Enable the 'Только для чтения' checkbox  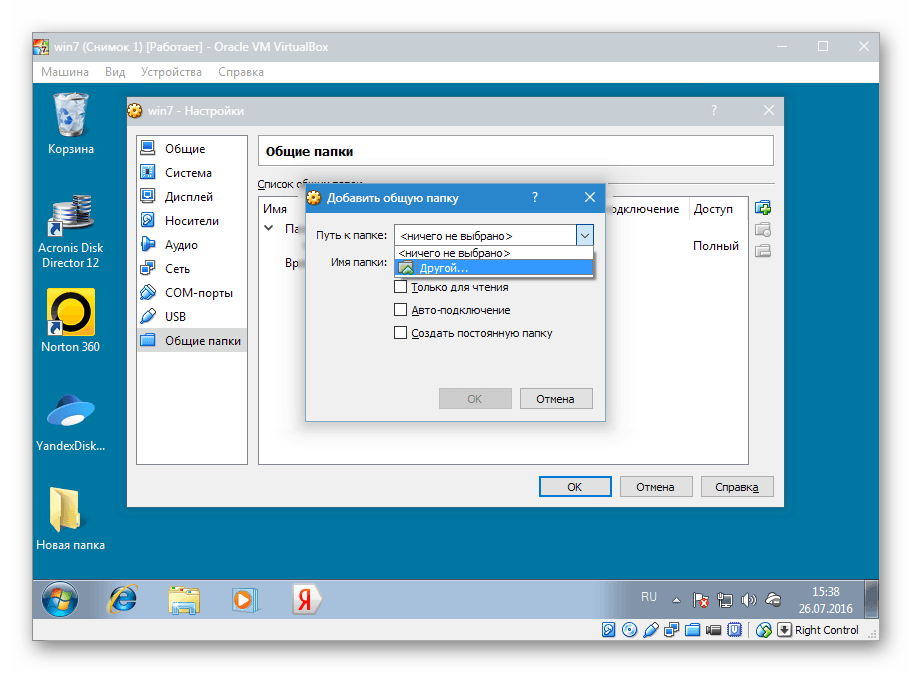point(401,287)
